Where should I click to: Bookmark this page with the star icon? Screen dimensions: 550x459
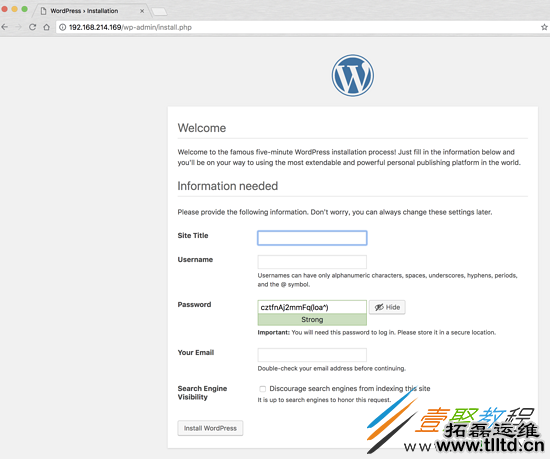coord(544,27)
